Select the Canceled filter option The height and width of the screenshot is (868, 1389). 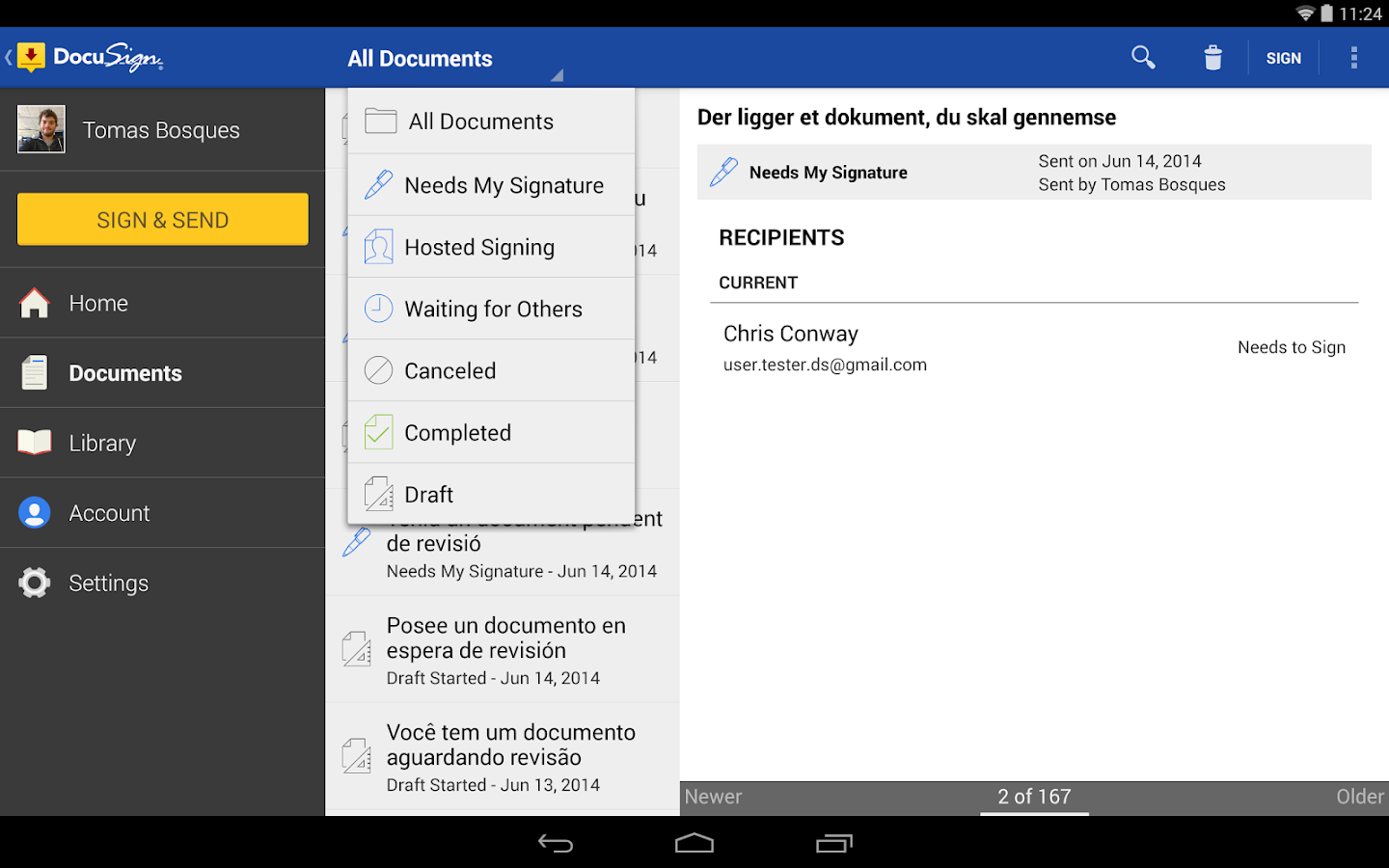pyautogui.click(x=450, y=370)
